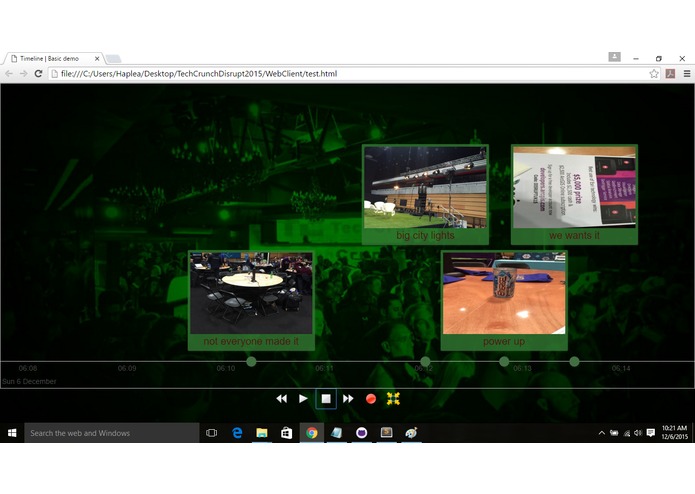Image resolution: width=695 pixels, height=494 pixels.
Task: Go forward with the browser forward arrow
Action: click(23, 74)
